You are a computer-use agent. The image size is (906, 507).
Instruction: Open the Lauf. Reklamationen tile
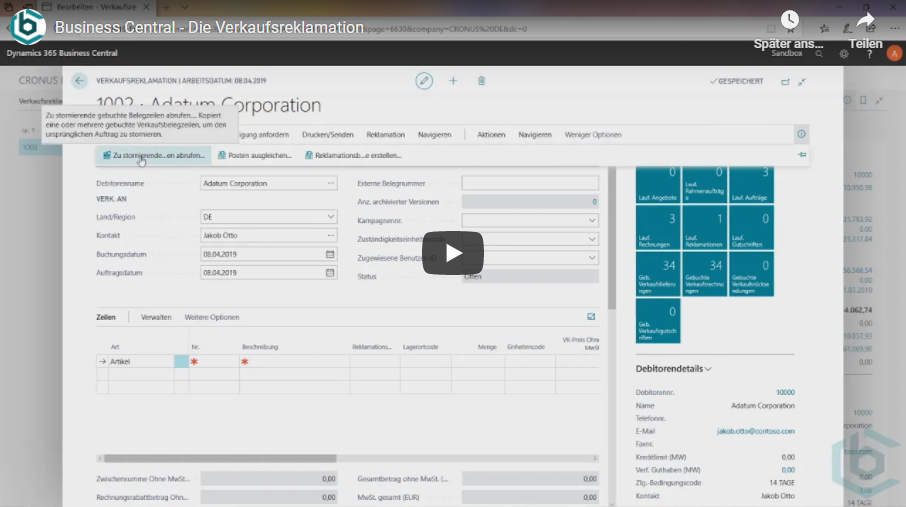pyautogui.click(x=705, y=228)
